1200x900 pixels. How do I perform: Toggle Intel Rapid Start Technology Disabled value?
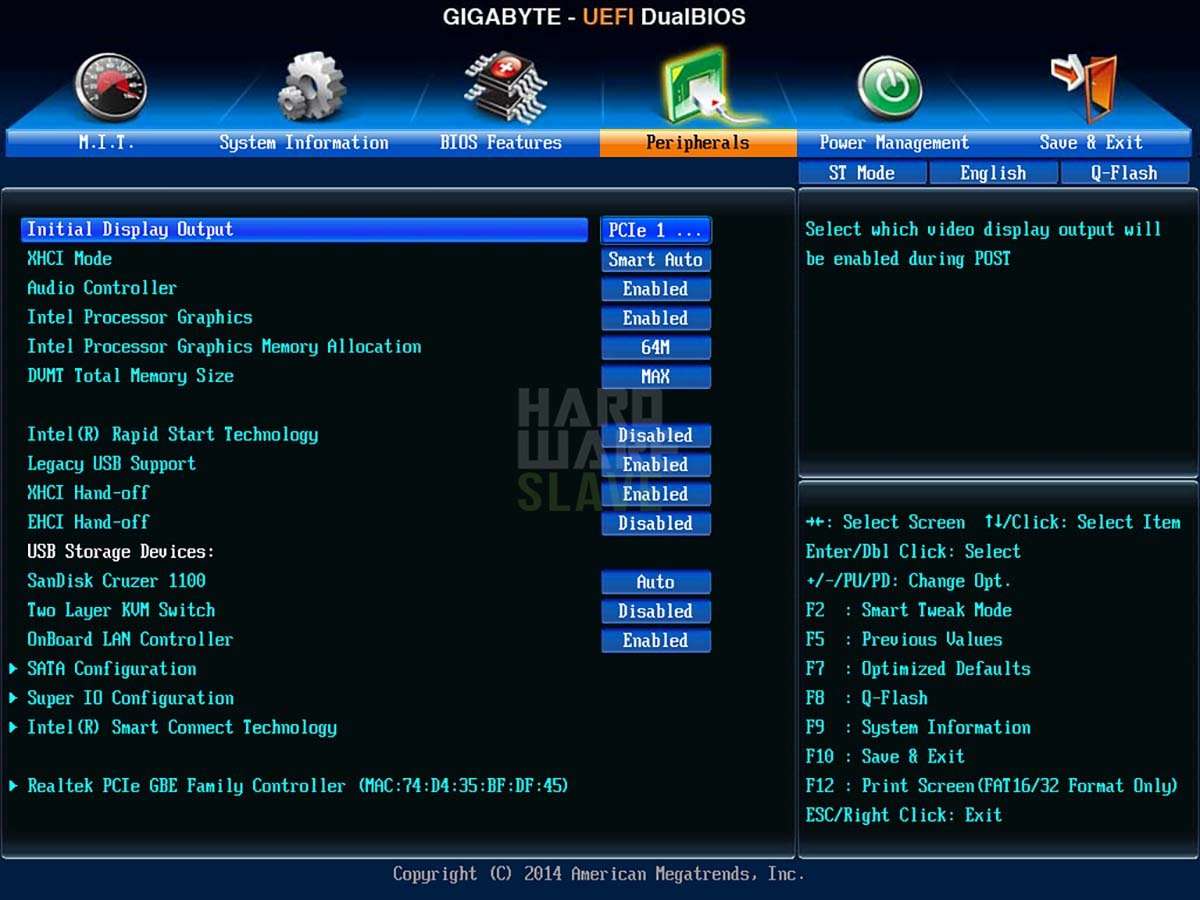tap(656, 436)
